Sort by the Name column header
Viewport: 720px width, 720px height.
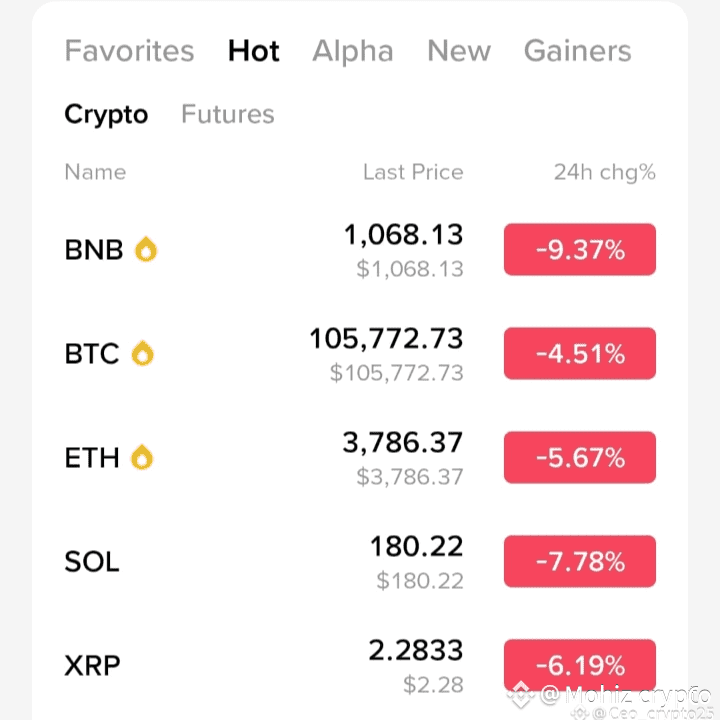point(95,172)
